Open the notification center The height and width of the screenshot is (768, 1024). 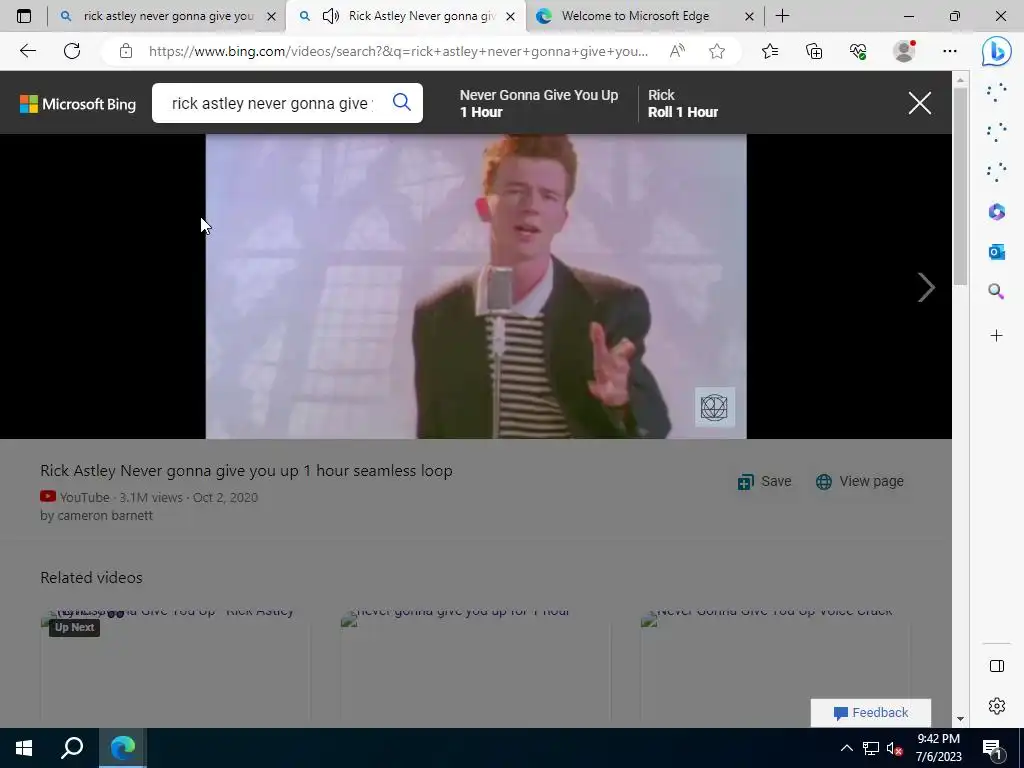[x=993, y=748]
